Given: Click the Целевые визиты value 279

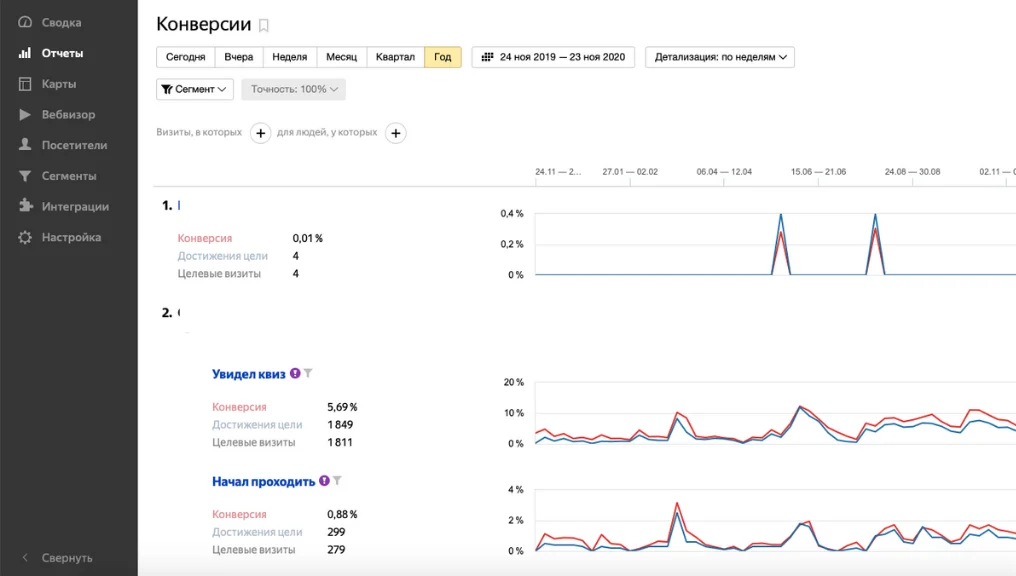Looking at the screenshot, I should [336, 549].
